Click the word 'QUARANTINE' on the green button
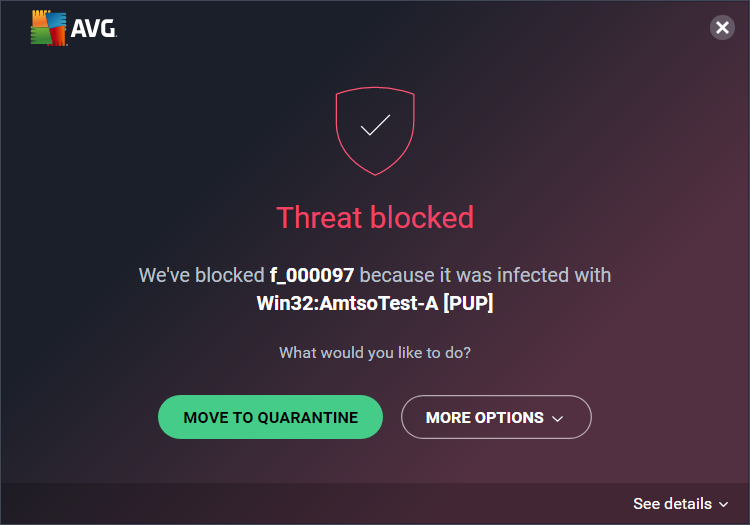Image resolution: width=750 pixels, height=525 pixels. pos(308,417)
